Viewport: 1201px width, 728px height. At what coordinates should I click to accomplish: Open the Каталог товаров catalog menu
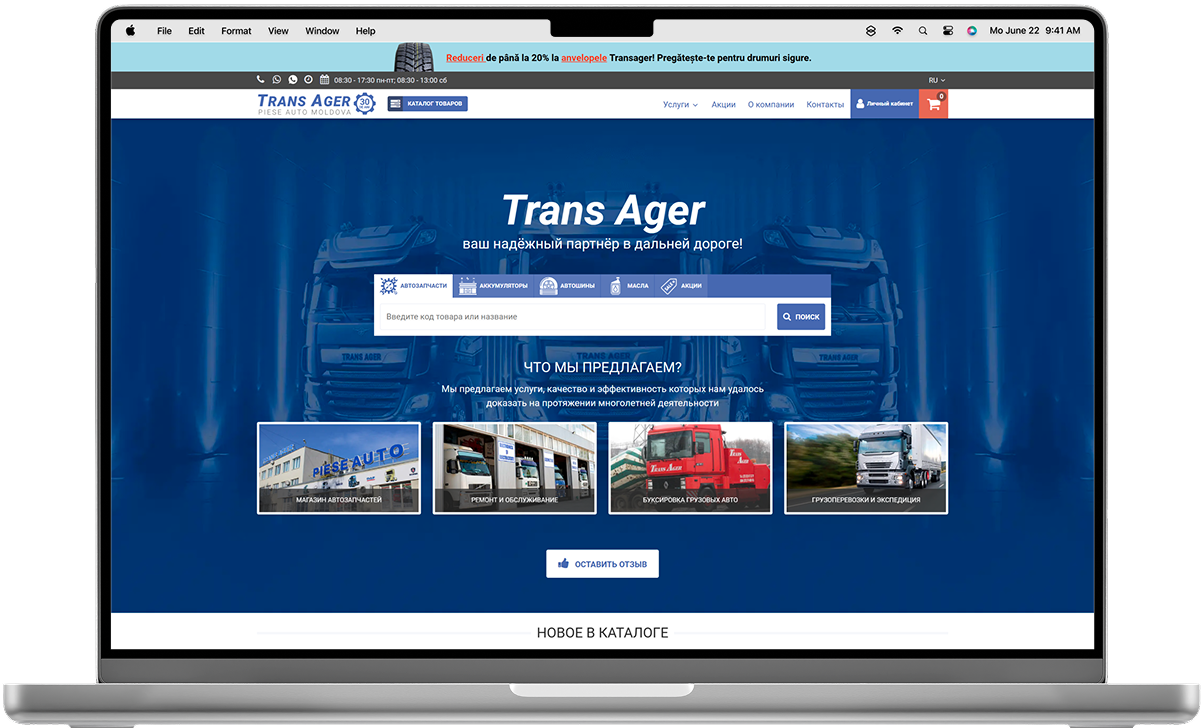pos(427,104)
